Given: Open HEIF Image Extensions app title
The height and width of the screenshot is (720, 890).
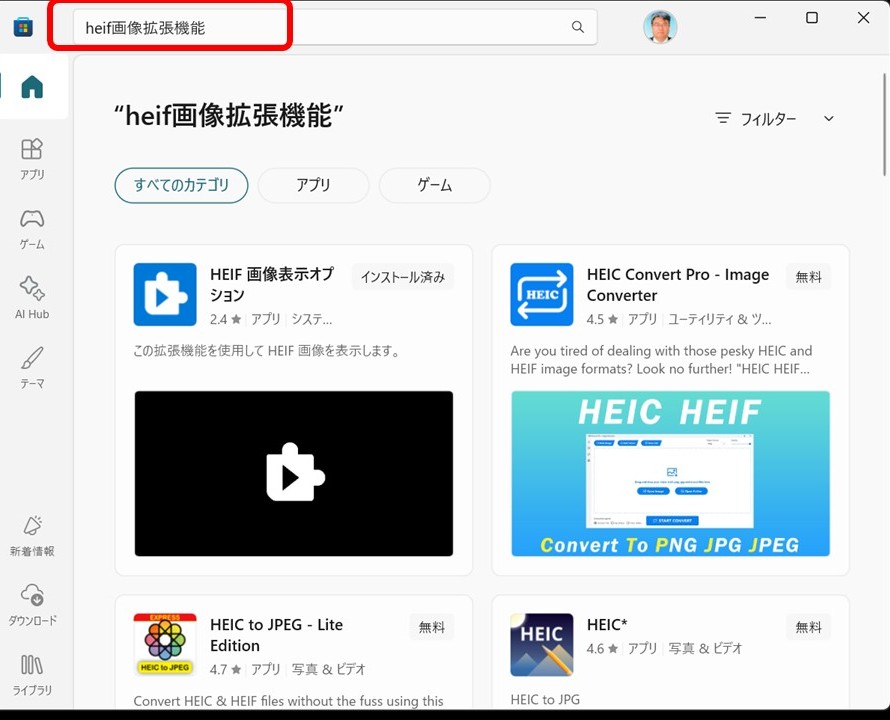Looking at the screenshot, I should point(272,284).
